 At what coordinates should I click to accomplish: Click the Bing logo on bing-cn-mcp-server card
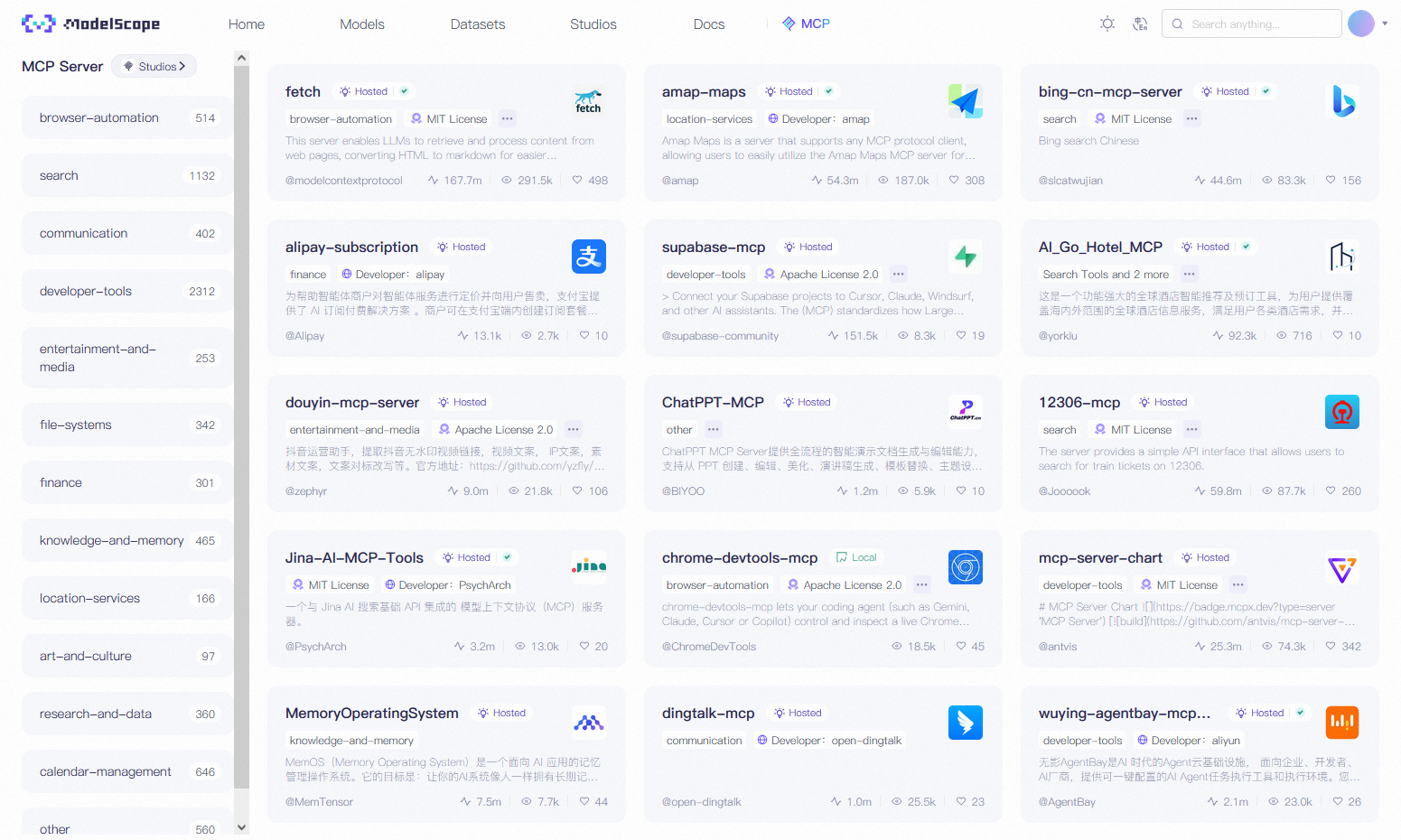pos(1342,101)
